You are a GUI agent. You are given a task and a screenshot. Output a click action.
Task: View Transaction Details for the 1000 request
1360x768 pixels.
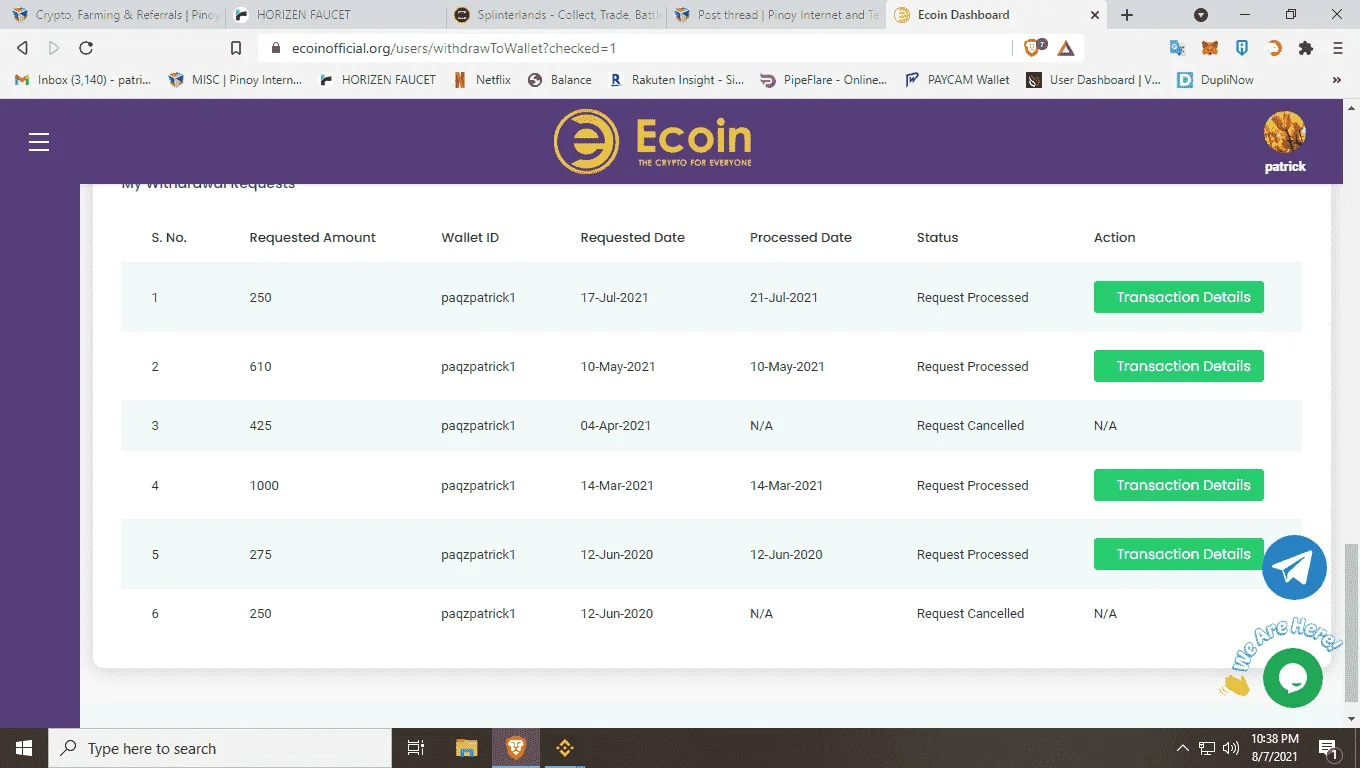(x=1179, y=485)
